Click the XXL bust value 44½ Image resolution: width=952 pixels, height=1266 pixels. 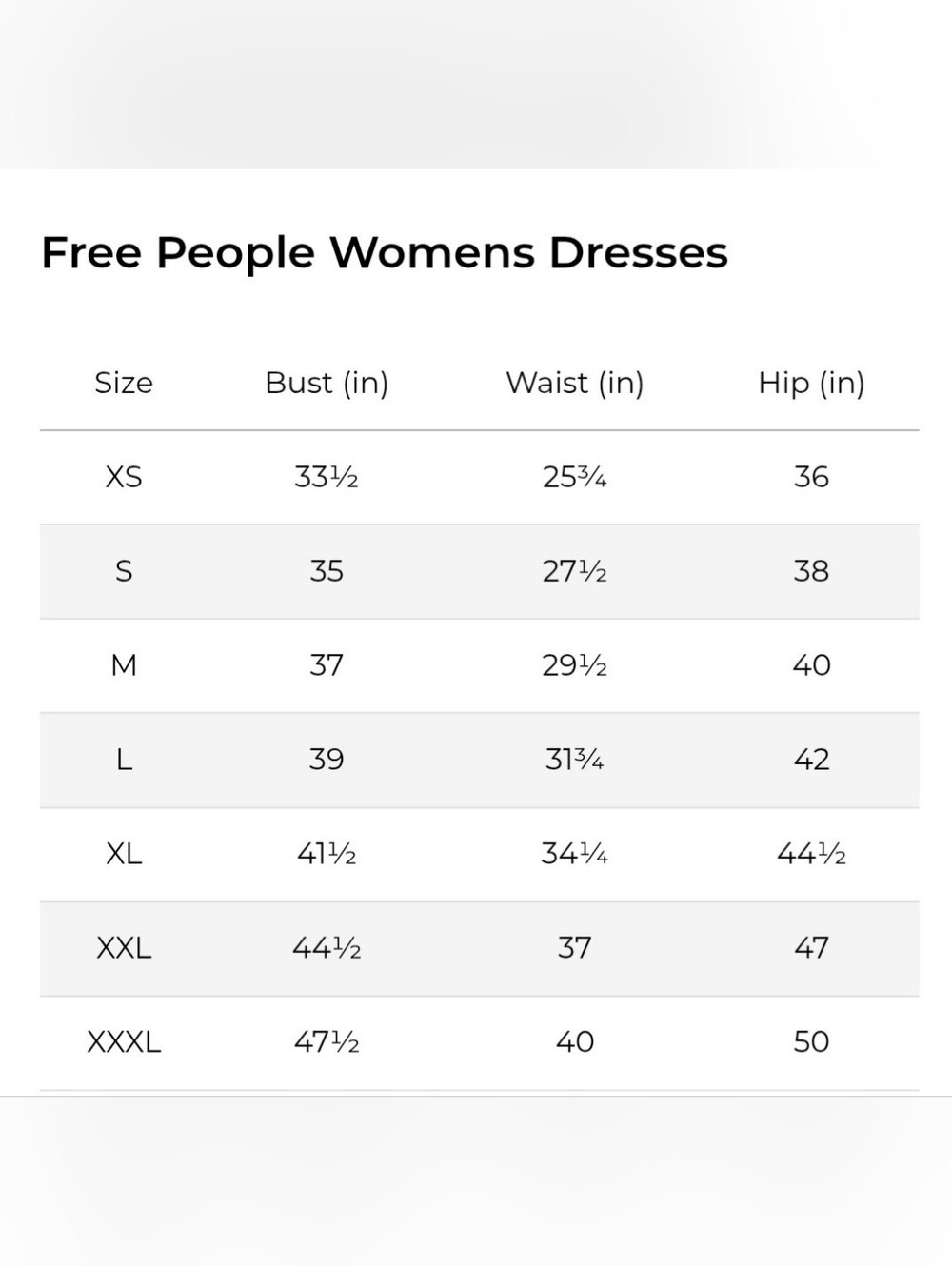327,948
